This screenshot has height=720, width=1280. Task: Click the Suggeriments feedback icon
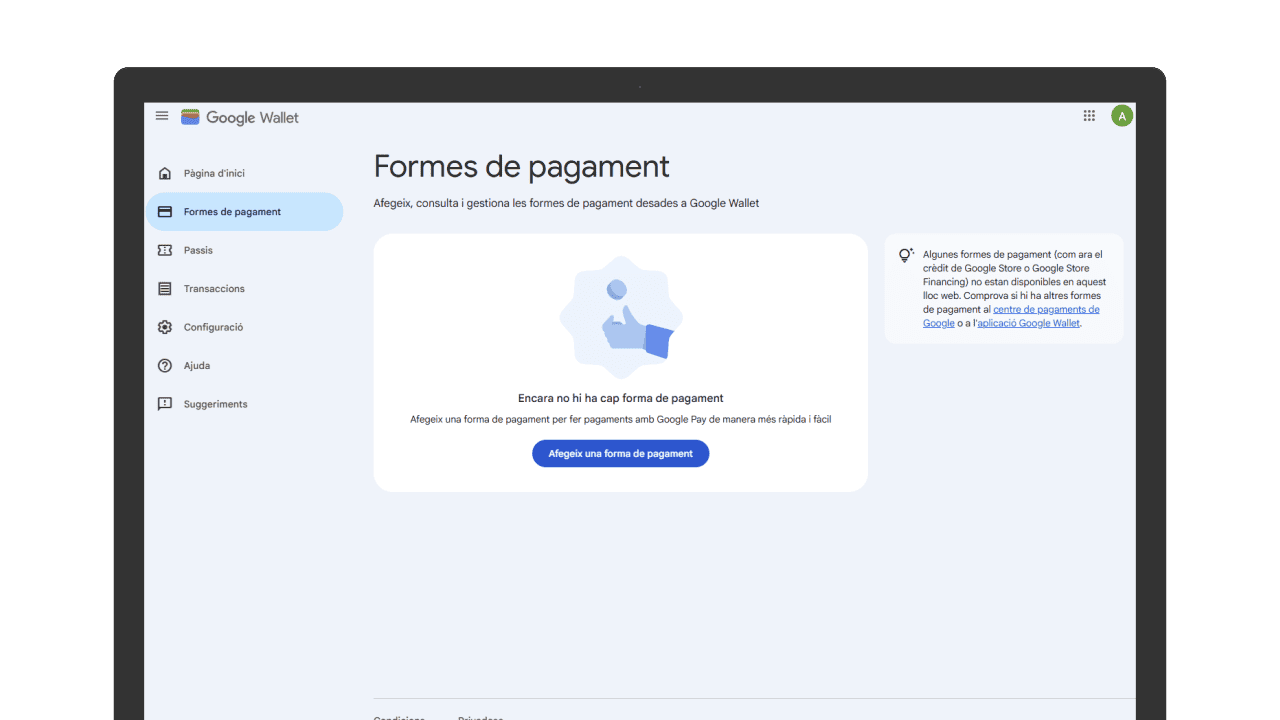click(x=165, y=404)
